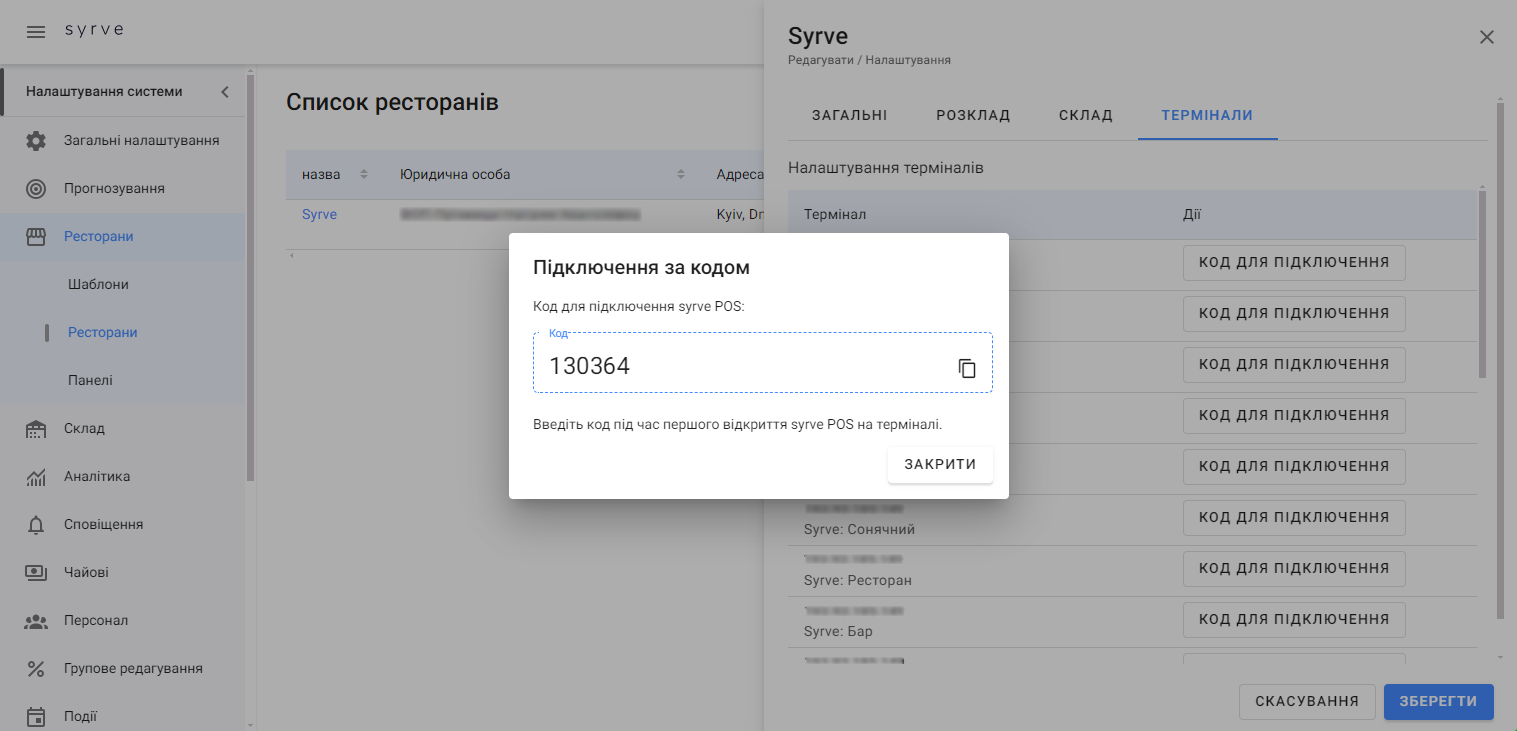Viewport: 1517px width, 731px height.
Task: Click the ЗБЕРЕГТИ button
Action: pyautogui.click(x=1439, y=702)
